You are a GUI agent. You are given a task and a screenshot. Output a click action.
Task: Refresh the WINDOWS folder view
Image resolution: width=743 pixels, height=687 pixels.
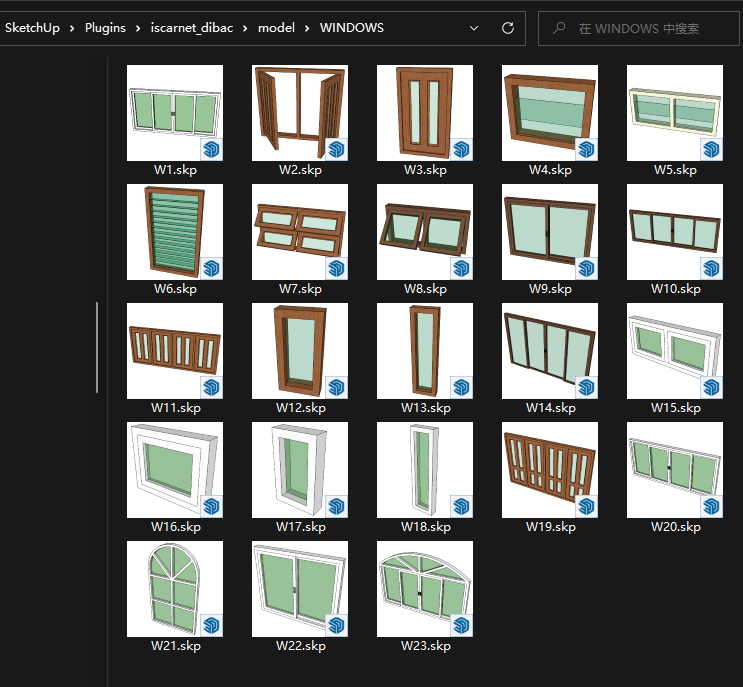(x=508, y=28)
